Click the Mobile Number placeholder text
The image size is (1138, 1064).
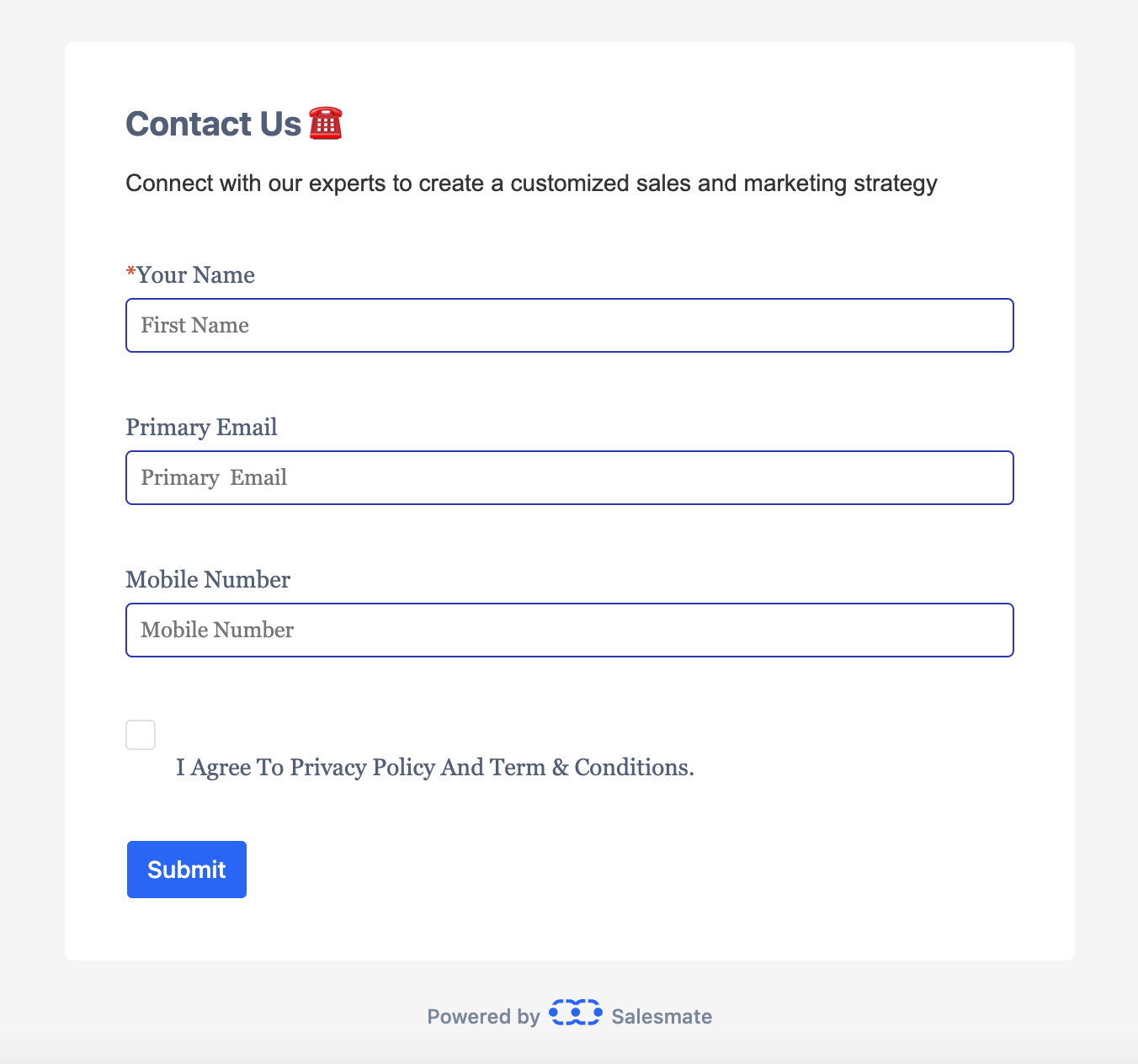pyautogui.click(x=217, y=630)
